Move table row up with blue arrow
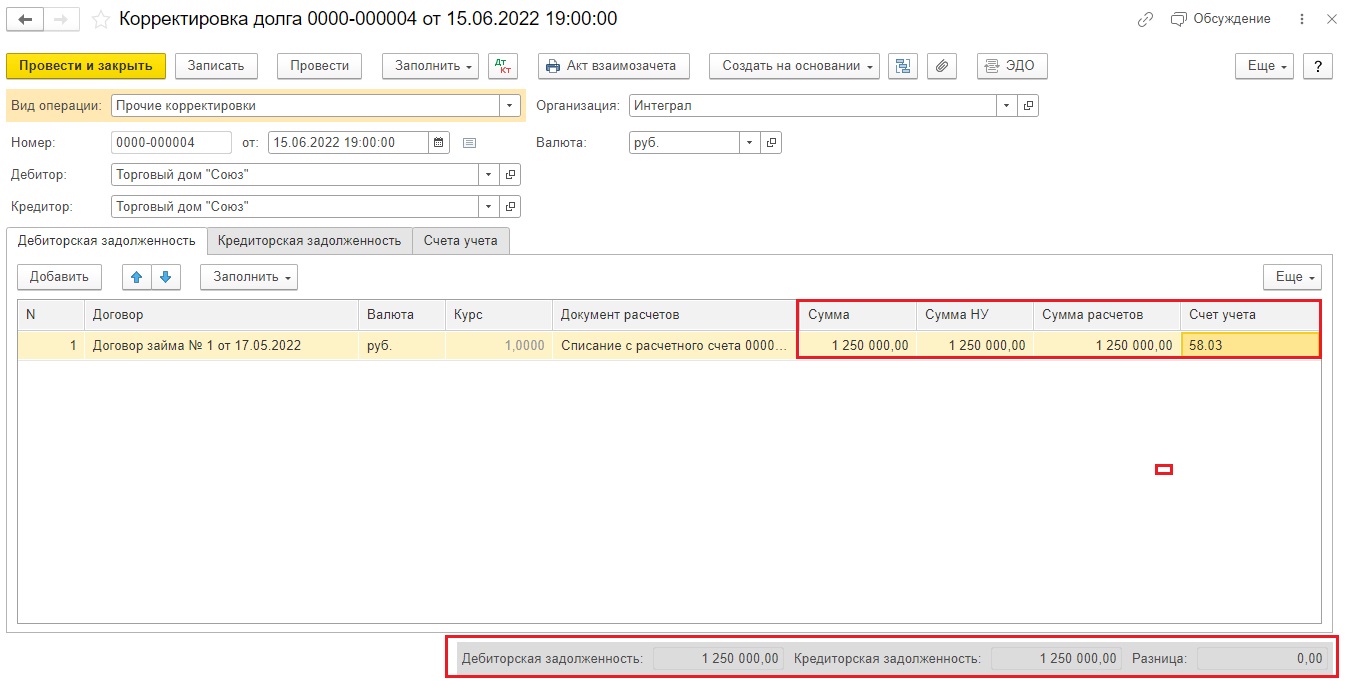 point(137,277)
